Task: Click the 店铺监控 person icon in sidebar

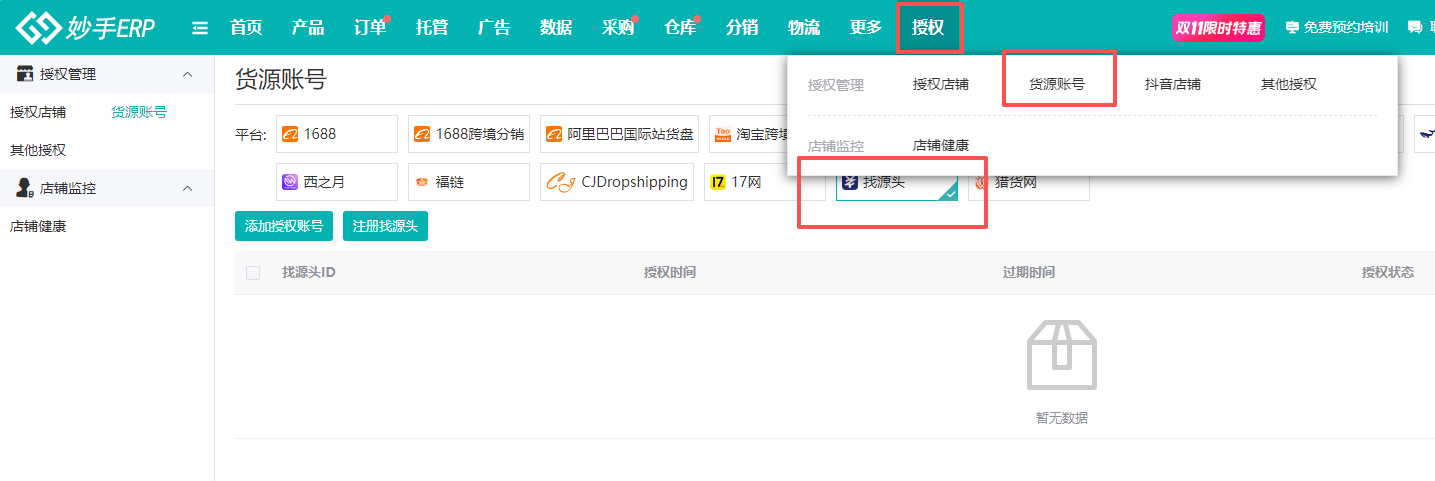Action: pos(26,188)
